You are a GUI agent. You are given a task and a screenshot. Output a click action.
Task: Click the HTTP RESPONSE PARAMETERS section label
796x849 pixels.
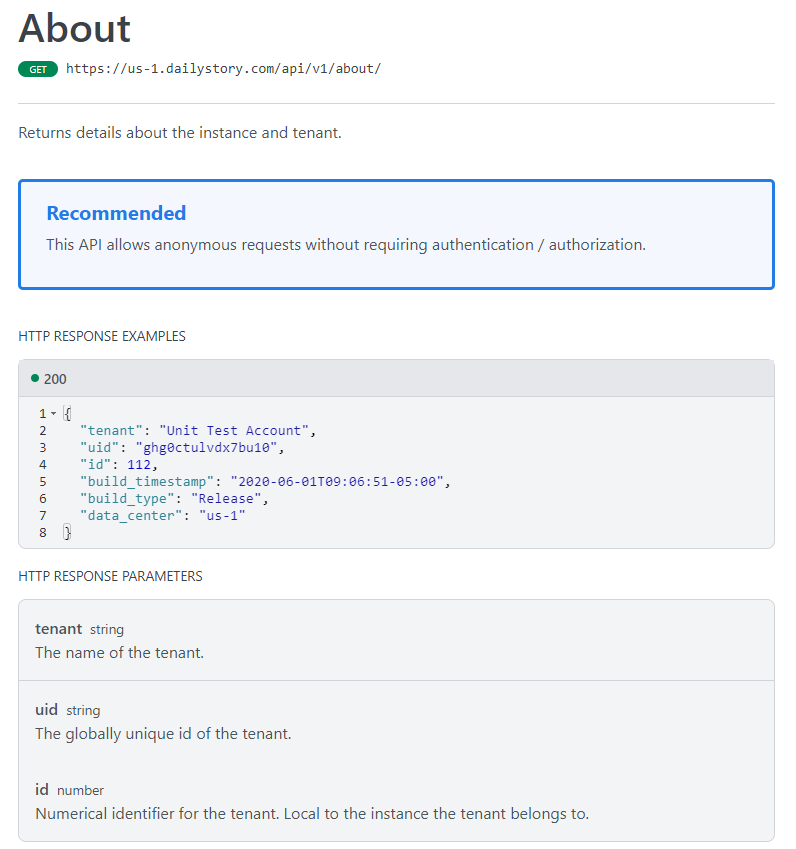pyautogui.click(x=110, y=577)
